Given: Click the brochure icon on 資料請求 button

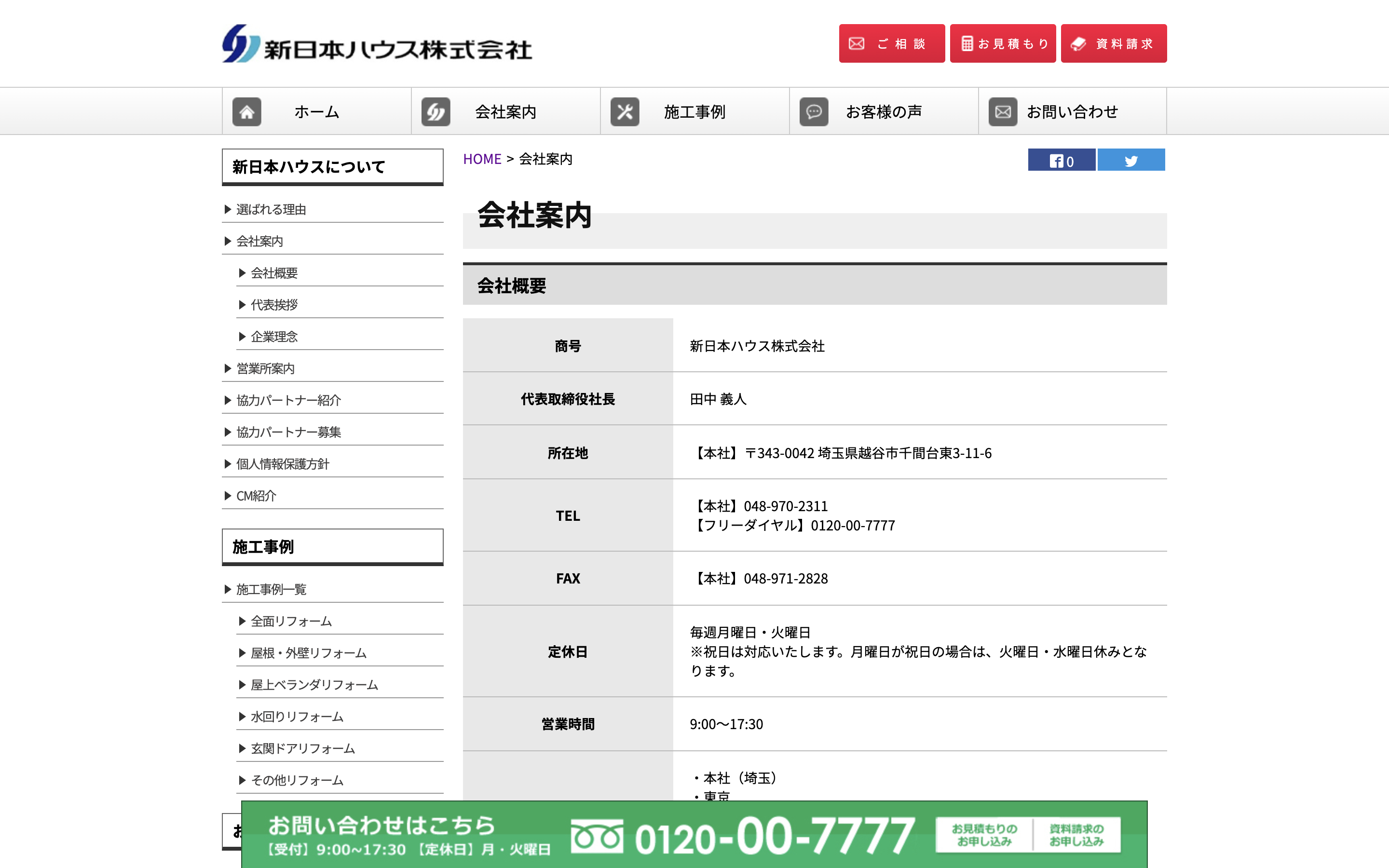Looking at the screenshot, I should (x=1078, y=43).
